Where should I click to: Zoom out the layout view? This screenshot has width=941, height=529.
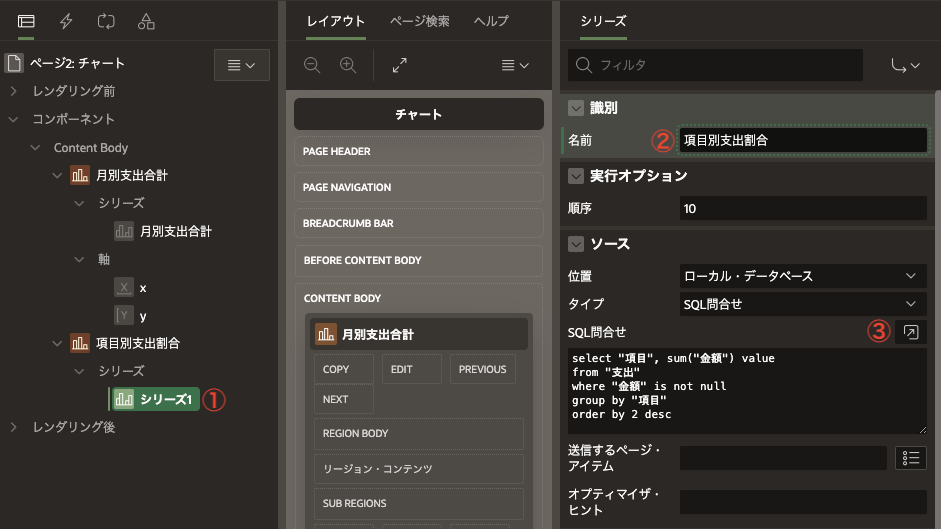click(312, 65)
